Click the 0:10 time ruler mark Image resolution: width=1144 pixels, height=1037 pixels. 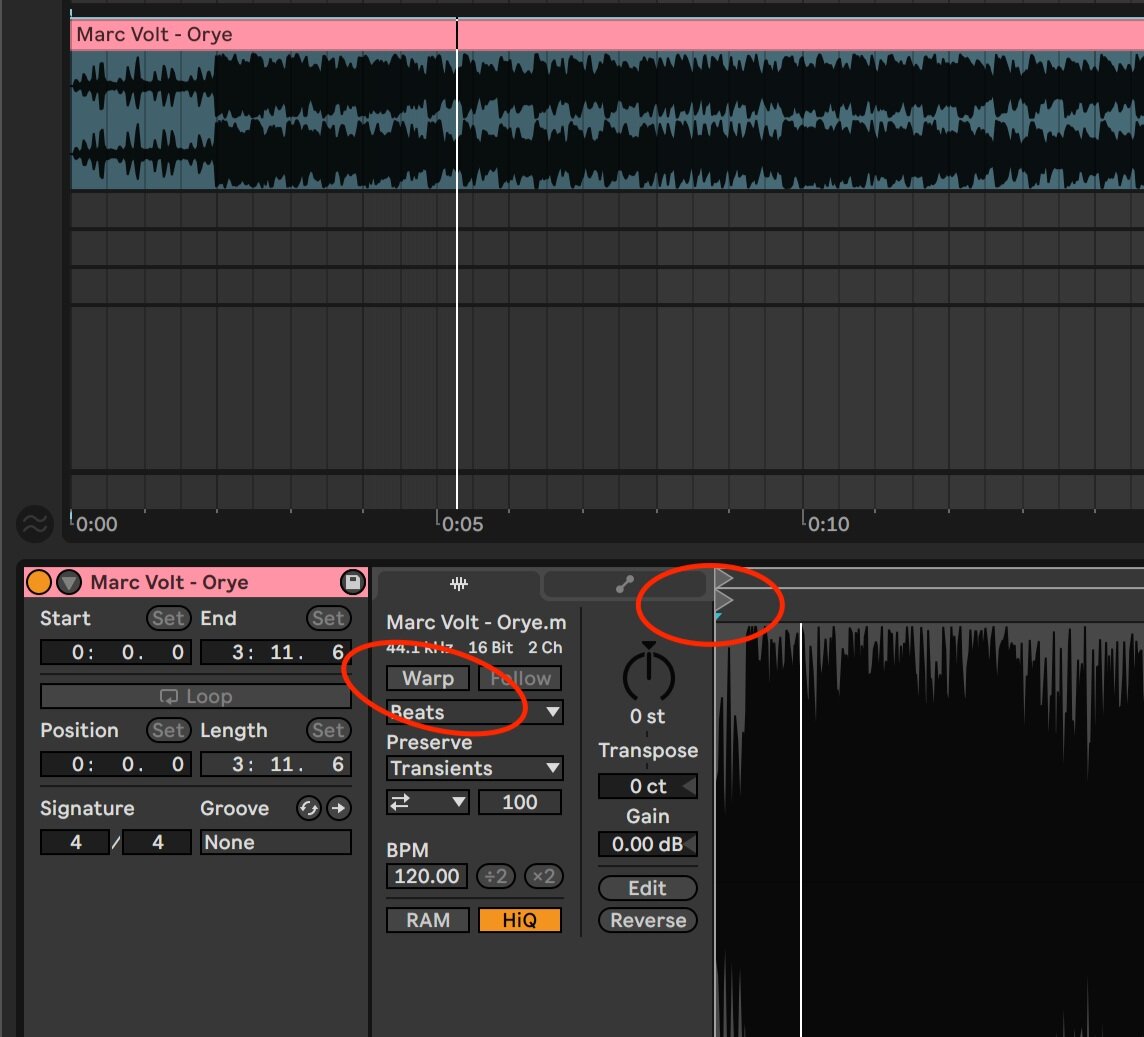[x=828, y=524]
